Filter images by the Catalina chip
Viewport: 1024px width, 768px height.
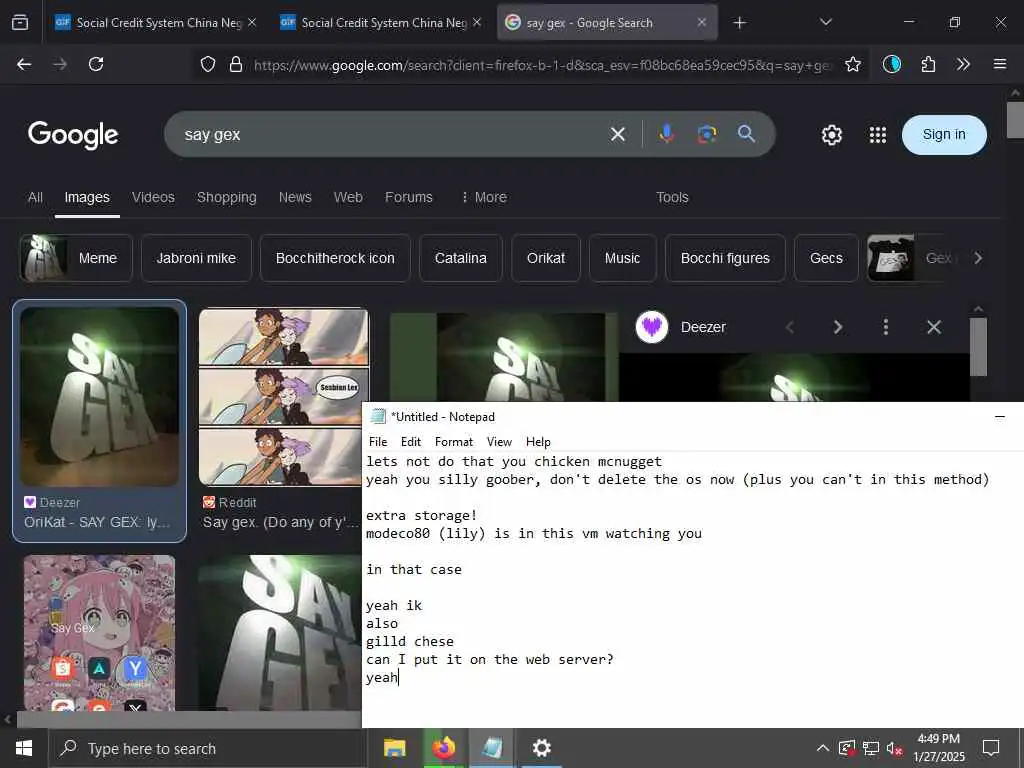[x=460, y=258]
